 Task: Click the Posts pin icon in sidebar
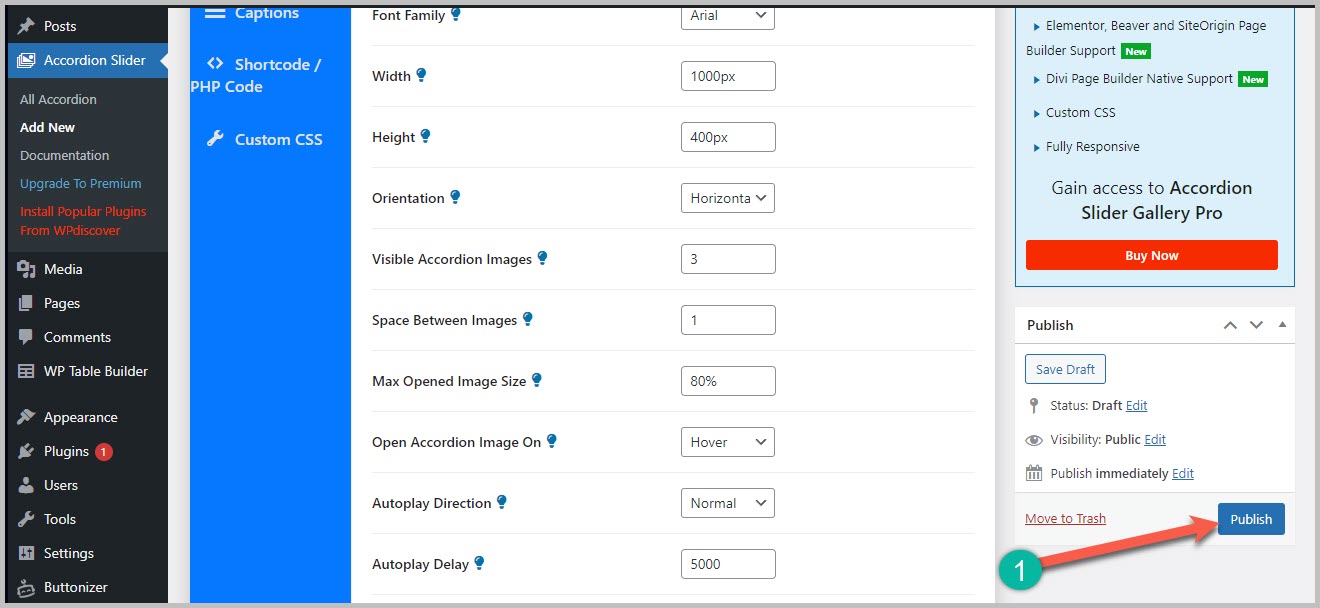[x=27, y=26]
